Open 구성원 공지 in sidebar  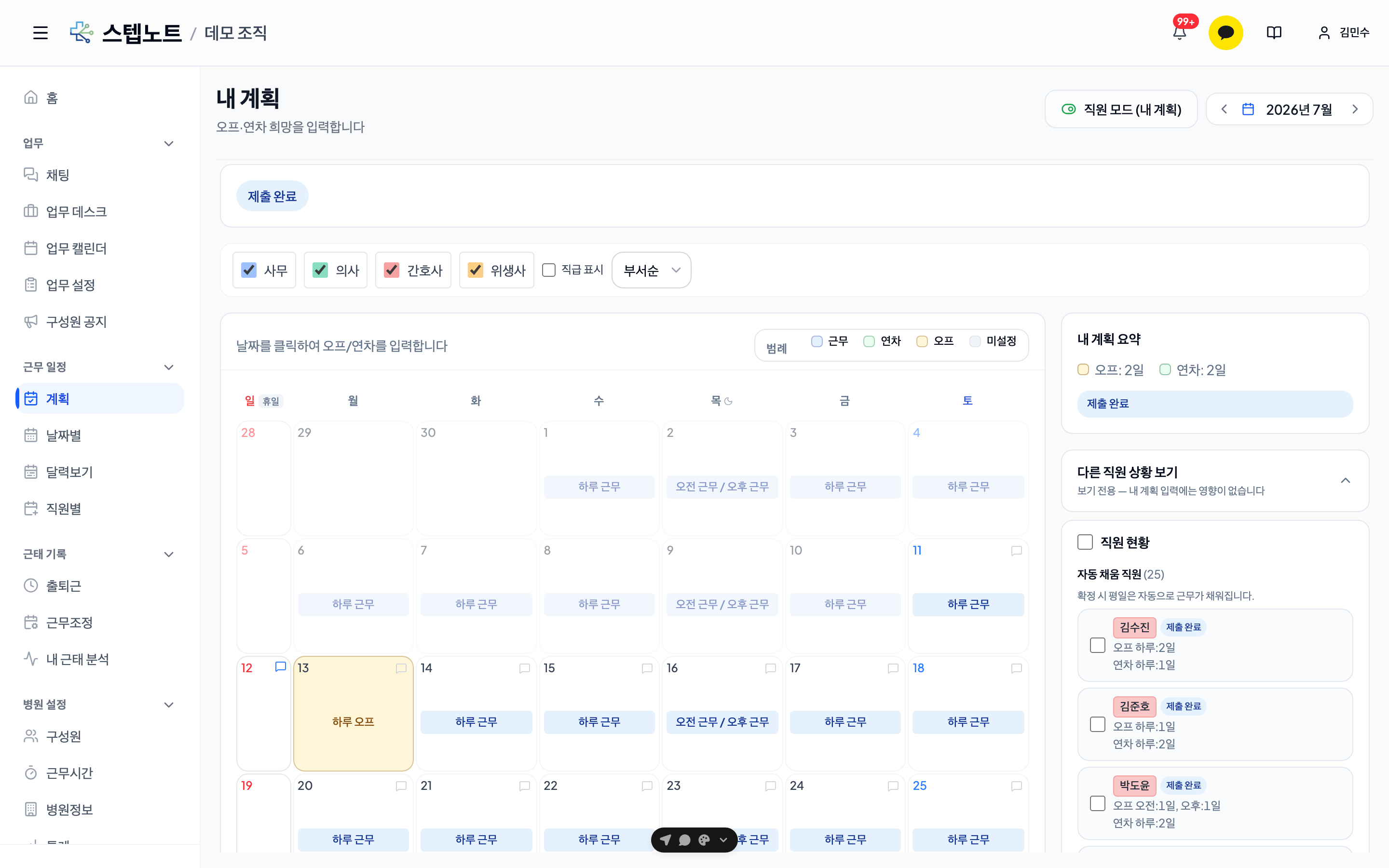pos(100,322)
